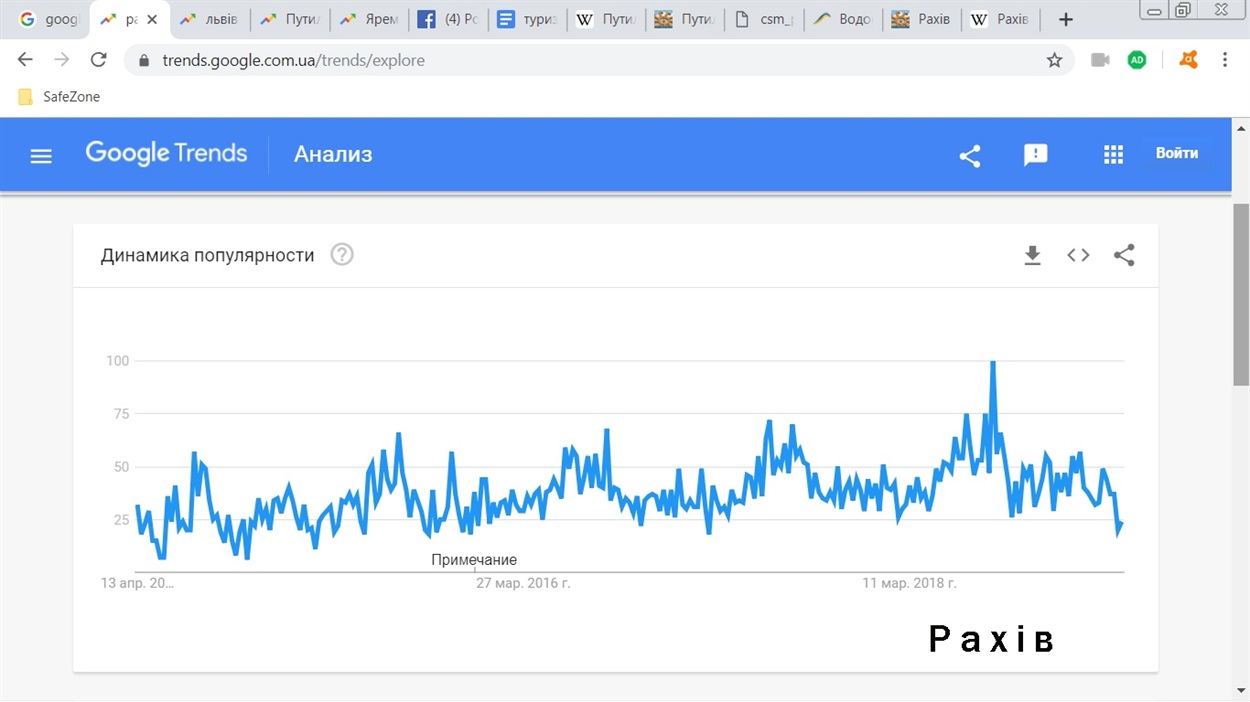The height and width of the screenshot is (702, 1250).
Task: Click the Войти sign-in button
Action: [x=1176, y=154]
